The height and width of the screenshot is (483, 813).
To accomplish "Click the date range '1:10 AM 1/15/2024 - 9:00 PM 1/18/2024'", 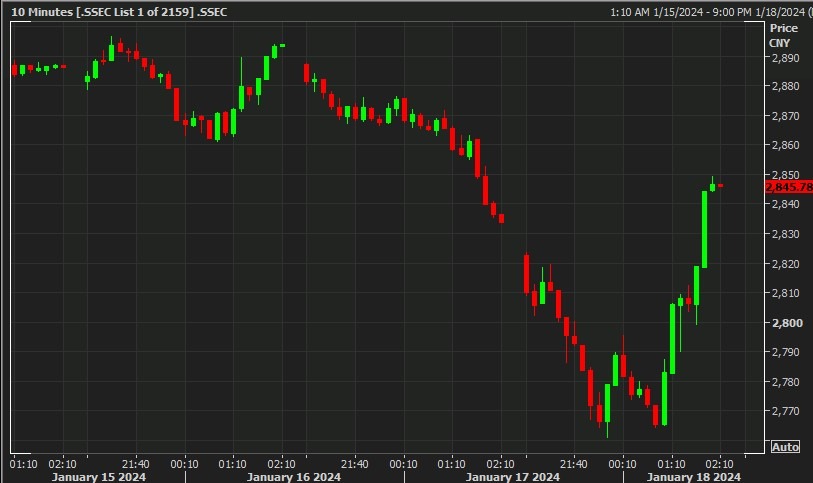I will coord(707,12).
